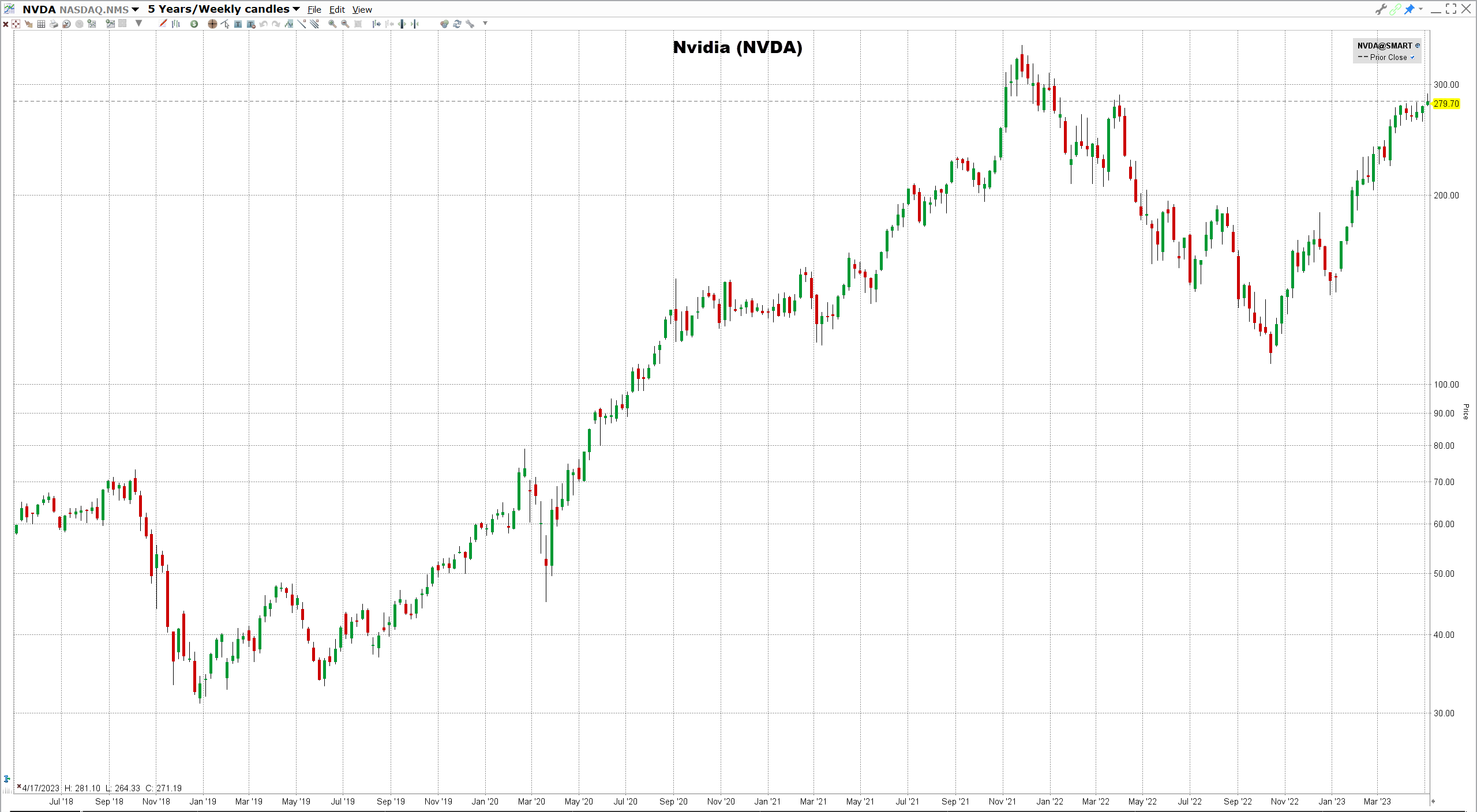Zoom in with magnifier plus icon
This screenshot has height=812, width=1477.
(x=332, y=24)
